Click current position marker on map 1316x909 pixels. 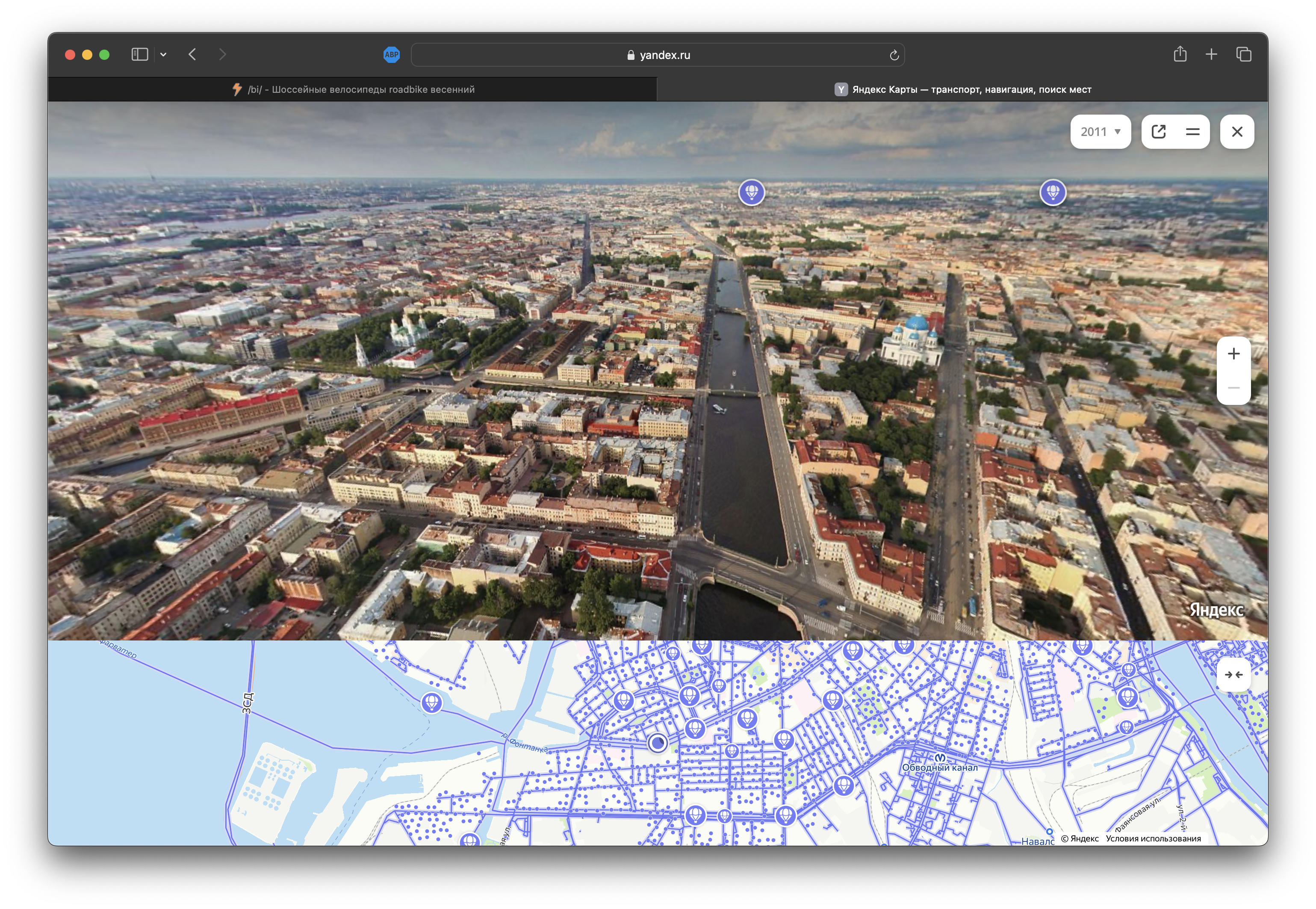point(658,743)
